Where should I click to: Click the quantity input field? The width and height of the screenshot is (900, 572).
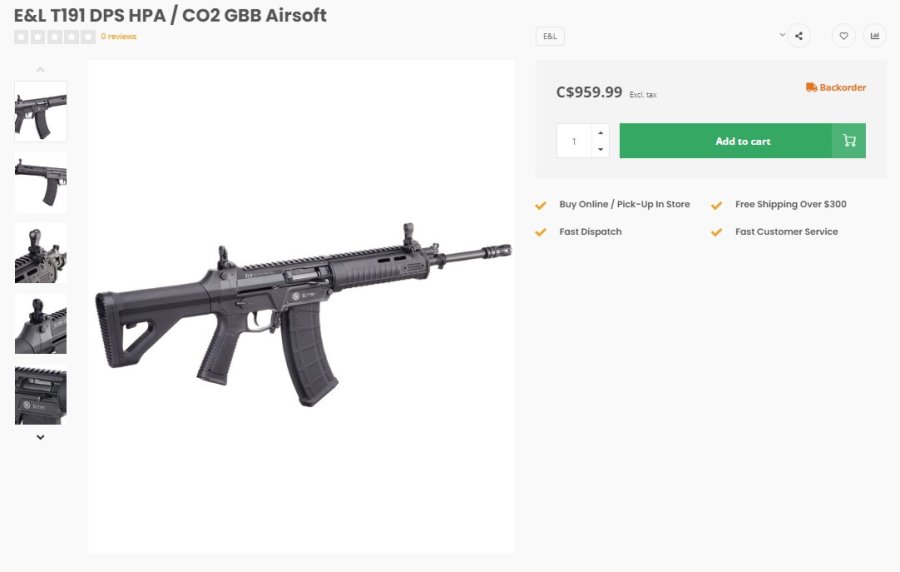tap(574, 141)
